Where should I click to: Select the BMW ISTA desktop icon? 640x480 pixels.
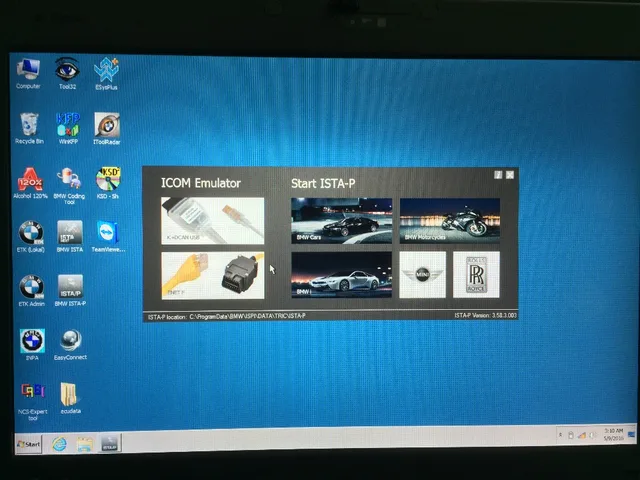[x=70, y=237]
